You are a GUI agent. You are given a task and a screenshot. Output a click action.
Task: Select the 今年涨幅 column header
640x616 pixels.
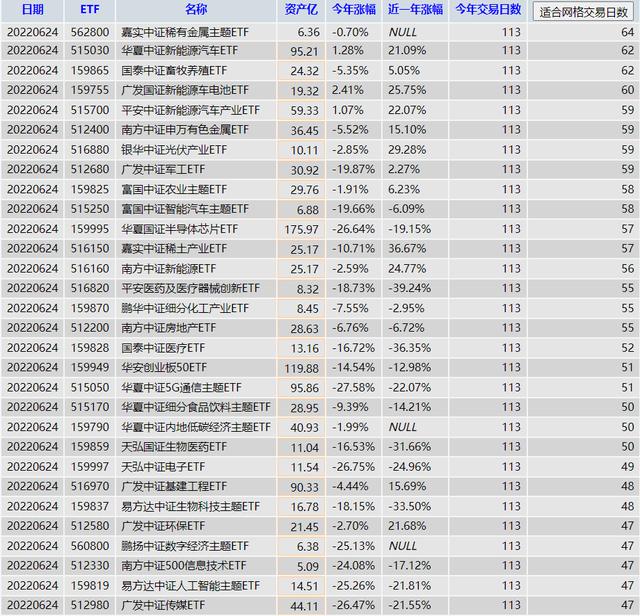352,10
